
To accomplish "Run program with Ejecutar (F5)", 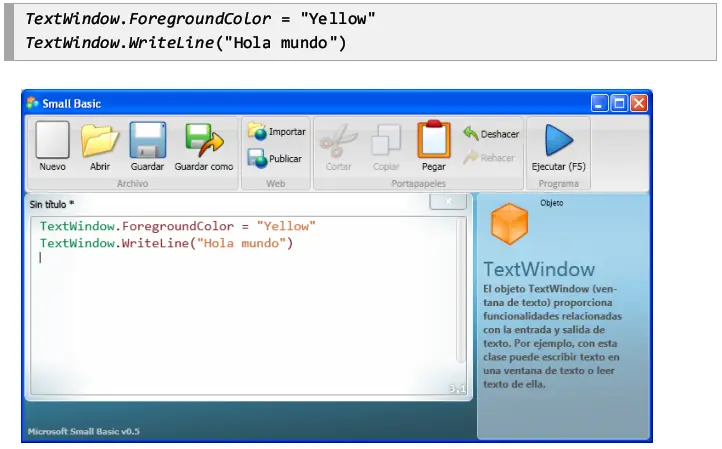I will coord(559,147).
